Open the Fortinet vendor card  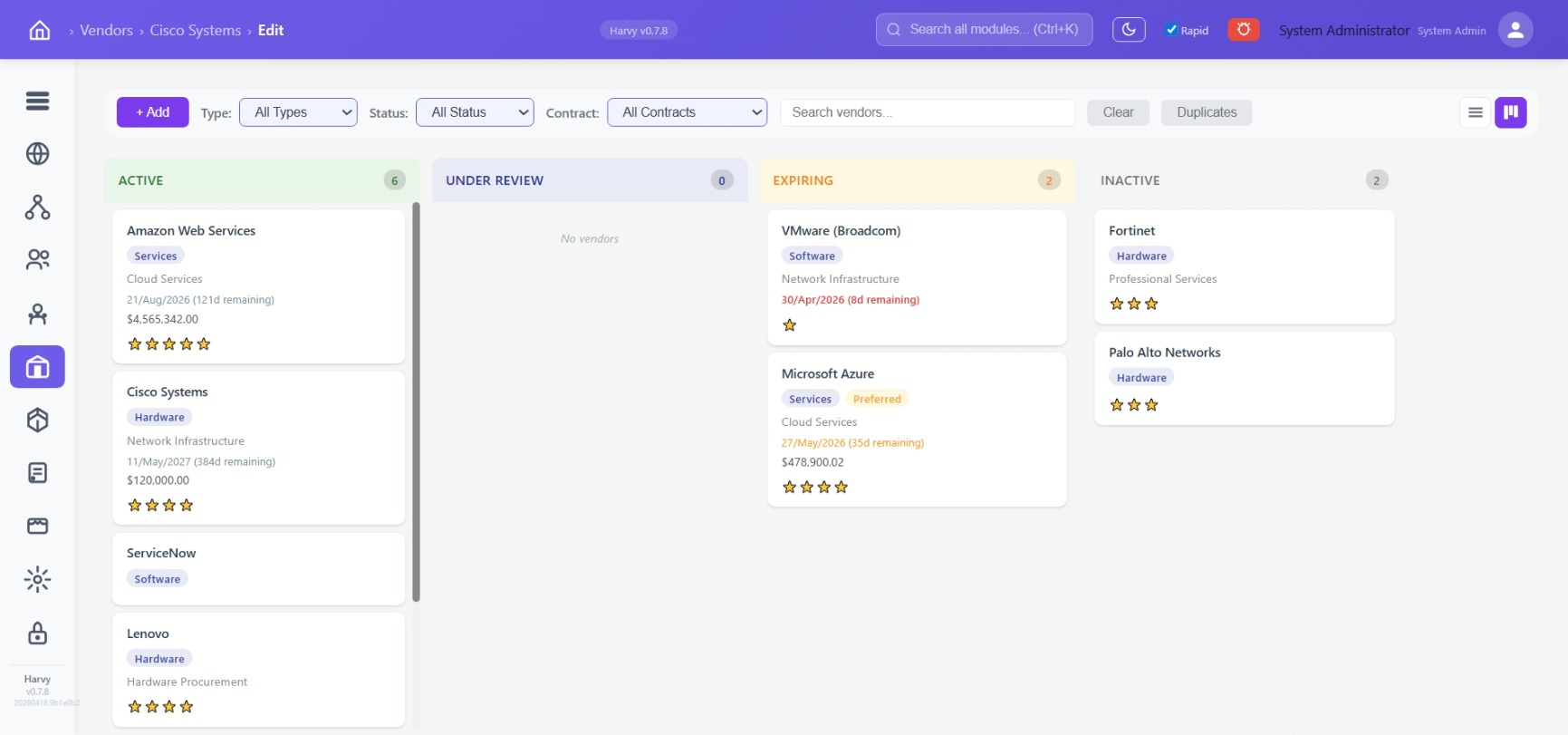1245,266
